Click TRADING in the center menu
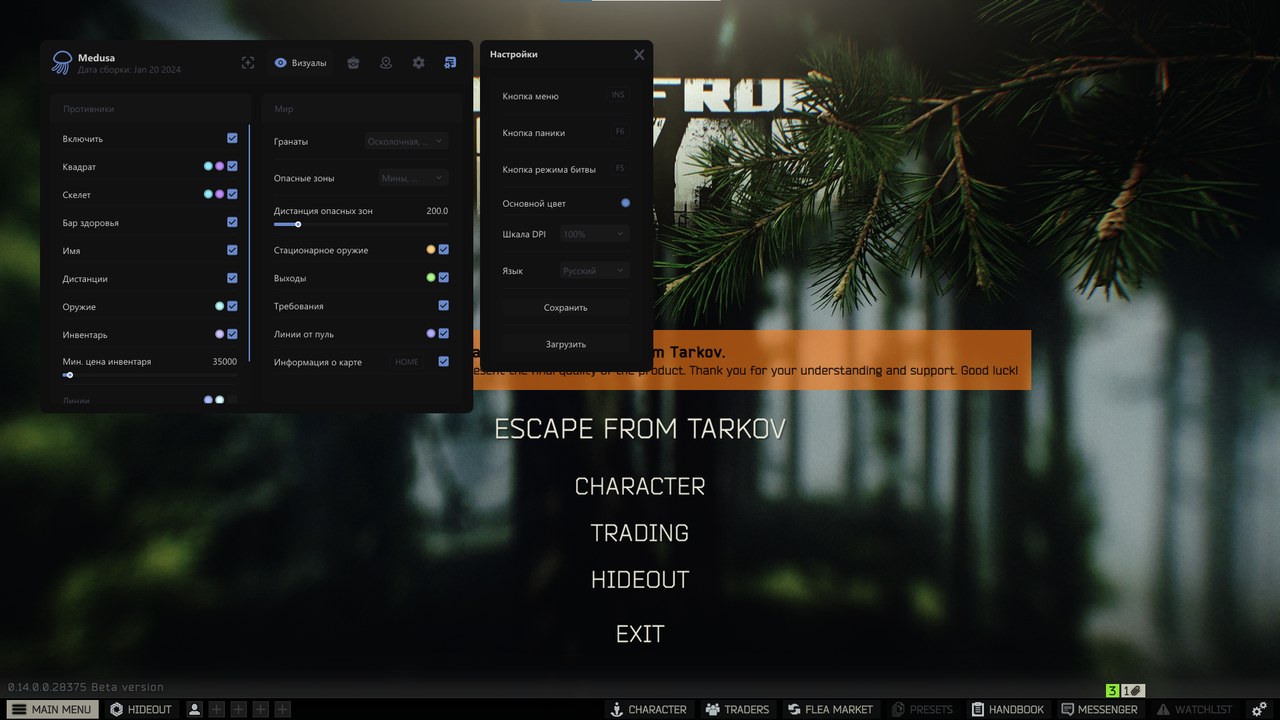1280x720 pixels. click(640, 533)
